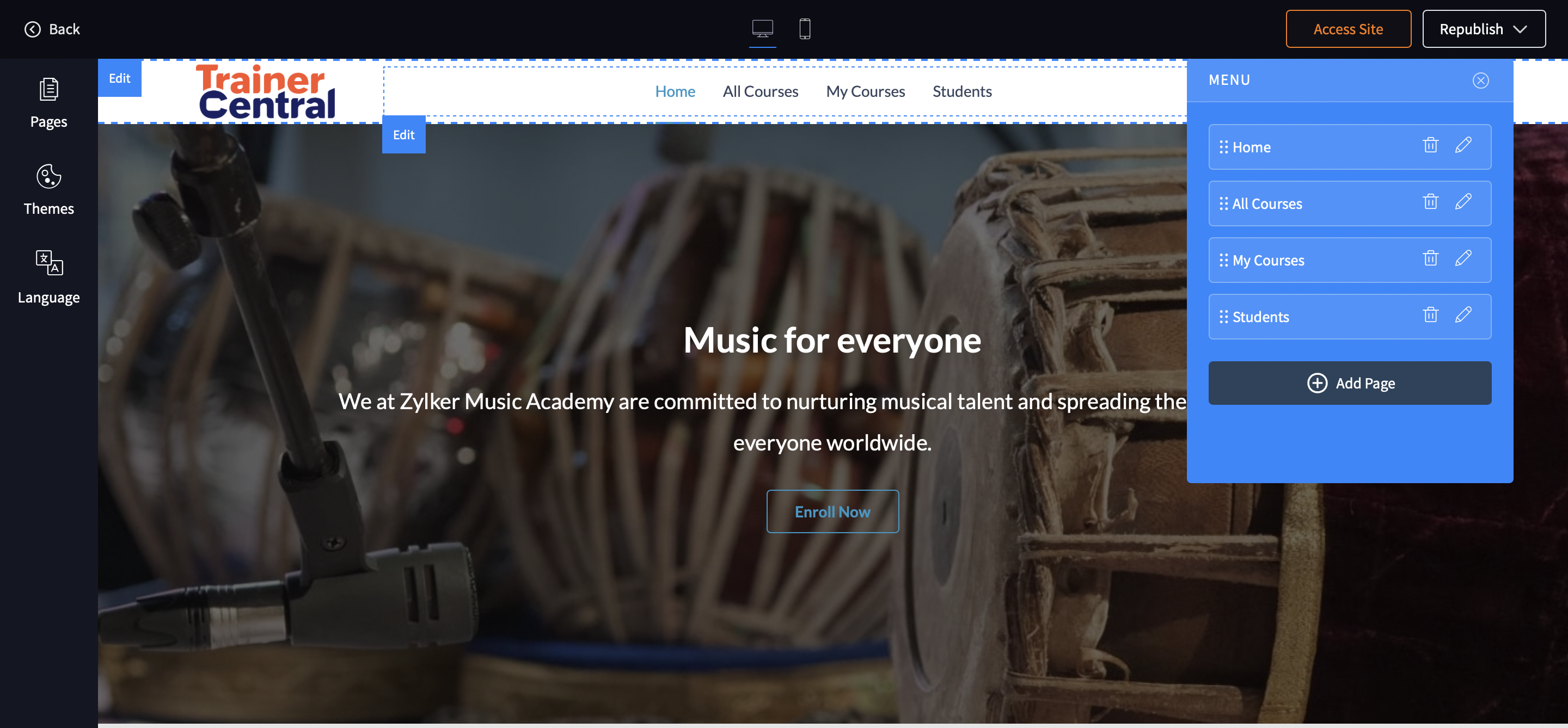Go Back using the top-left arrow

[52, 29]
